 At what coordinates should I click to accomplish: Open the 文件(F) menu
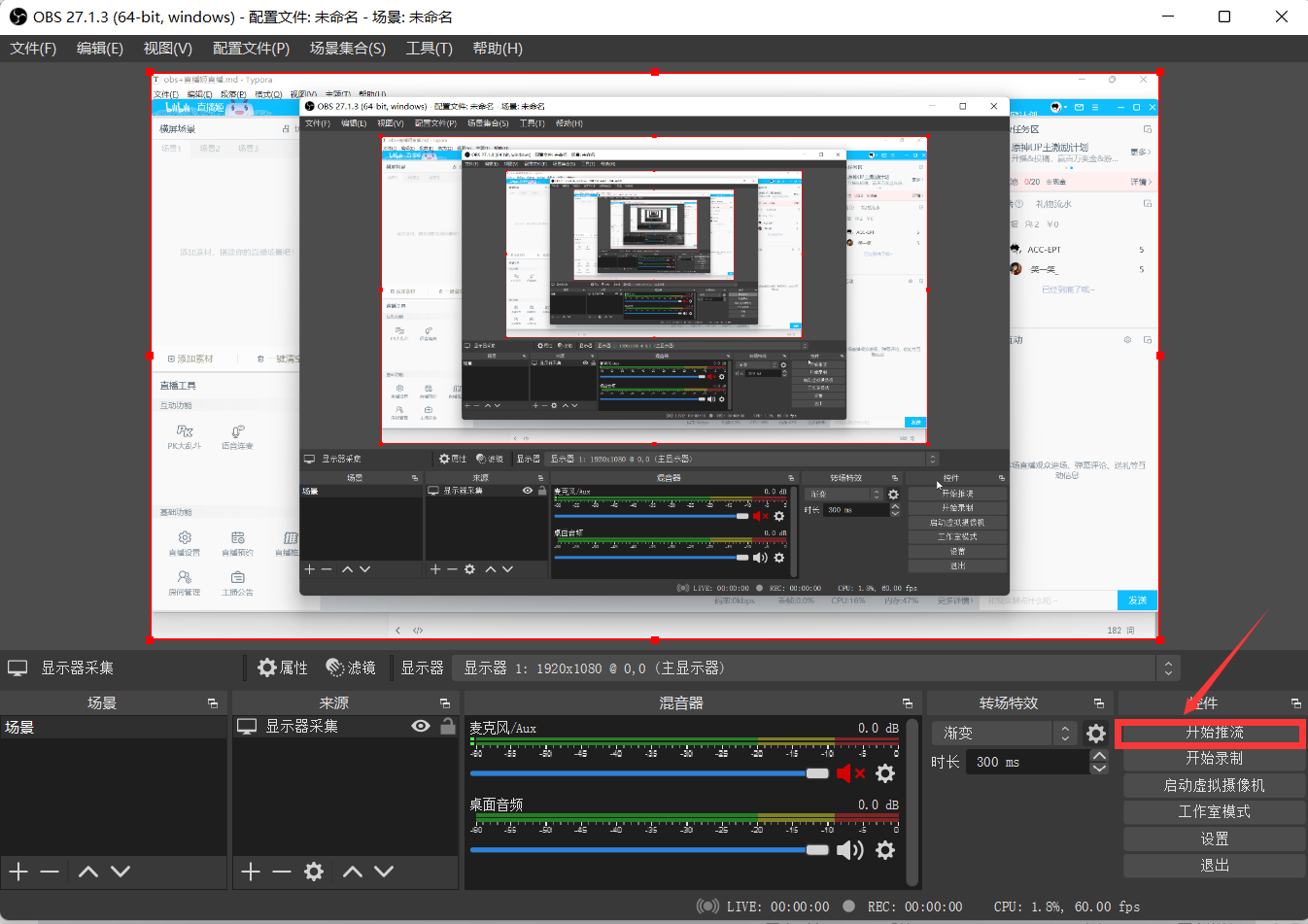tap(34, 48)
